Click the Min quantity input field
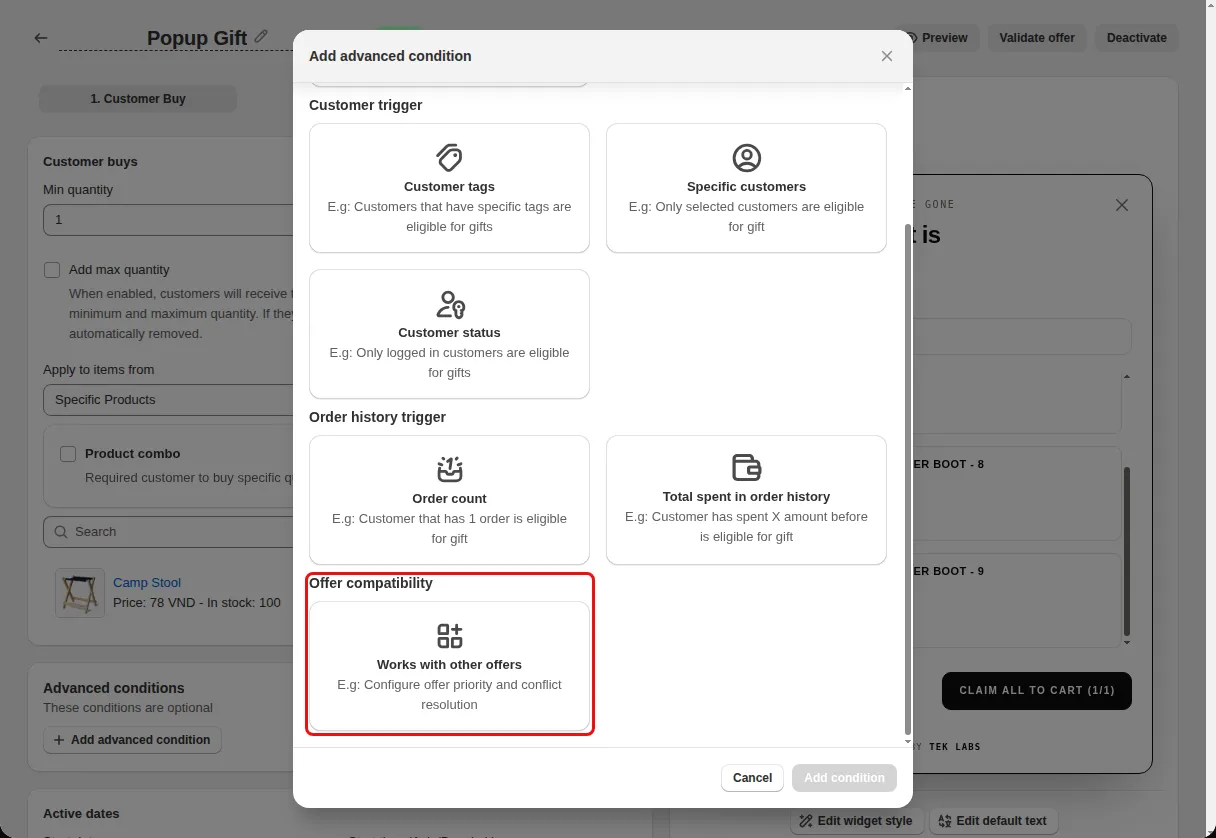Viewport: 1216px width, 838px height. pyautogui.click(x=170, y=220)
